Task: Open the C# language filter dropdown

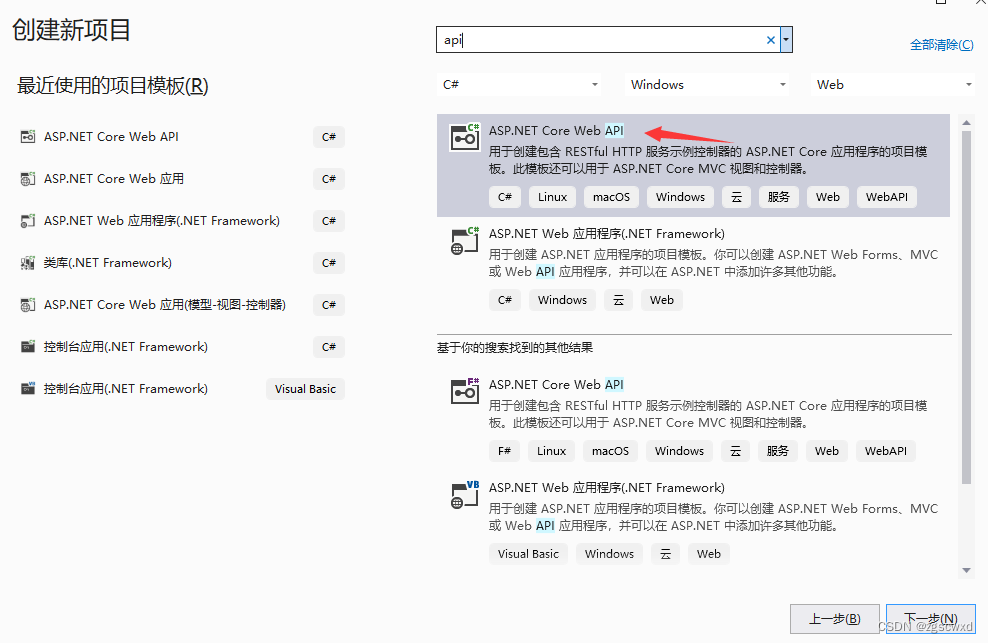Action: pyautogui.click(x=519, y=84)
